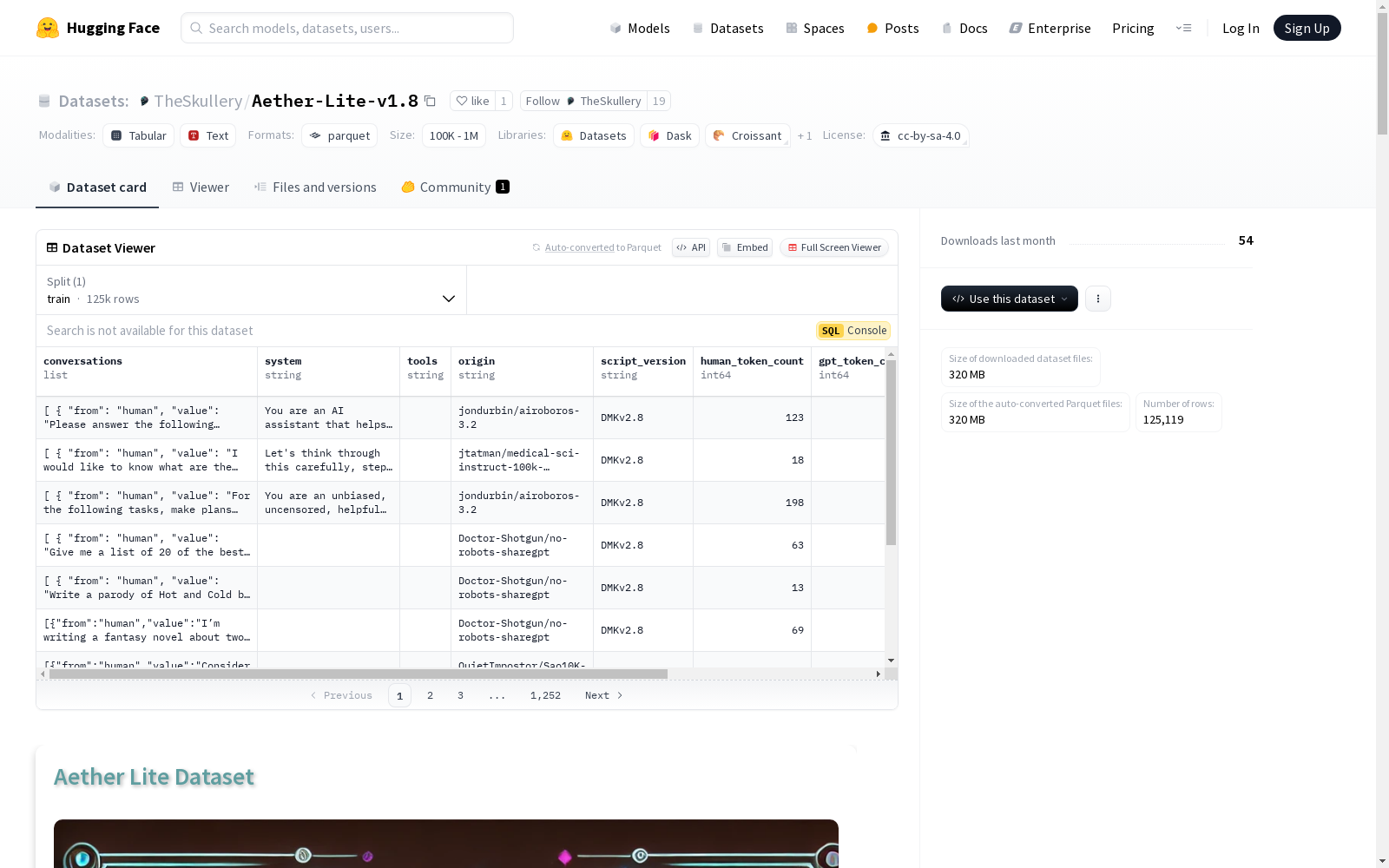Click the follower count 19
The height and width of the screenshot is (868, 1389).
[659, 101]
